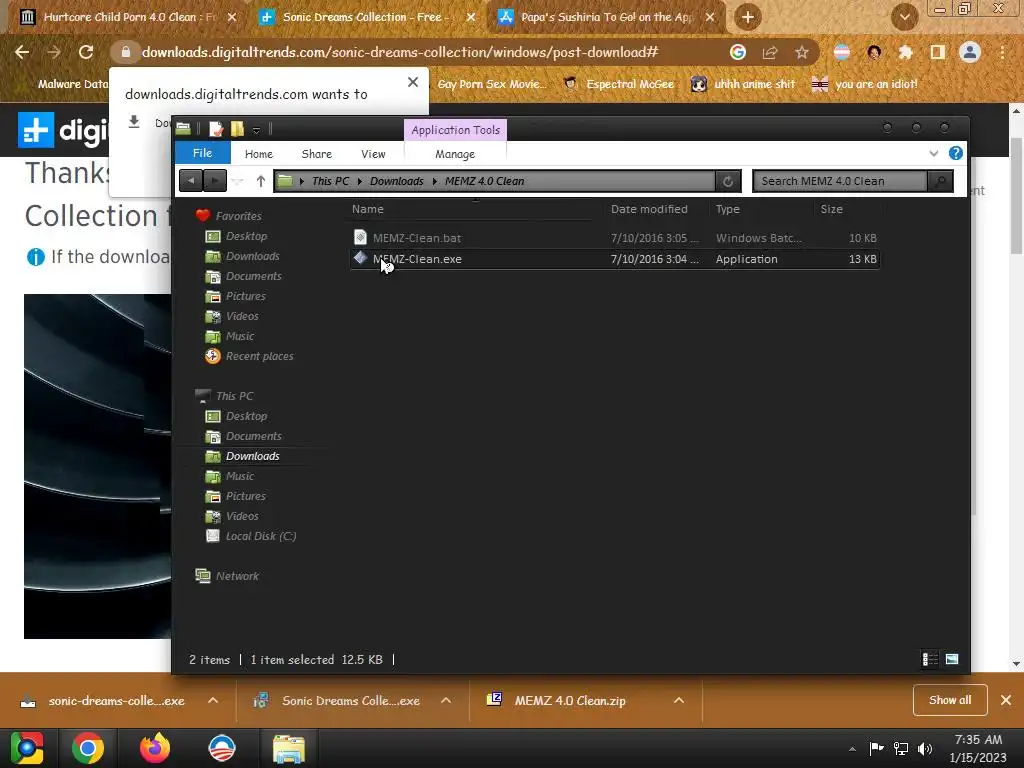
Task: Sort files by the Size column
Action: [831, 209]
